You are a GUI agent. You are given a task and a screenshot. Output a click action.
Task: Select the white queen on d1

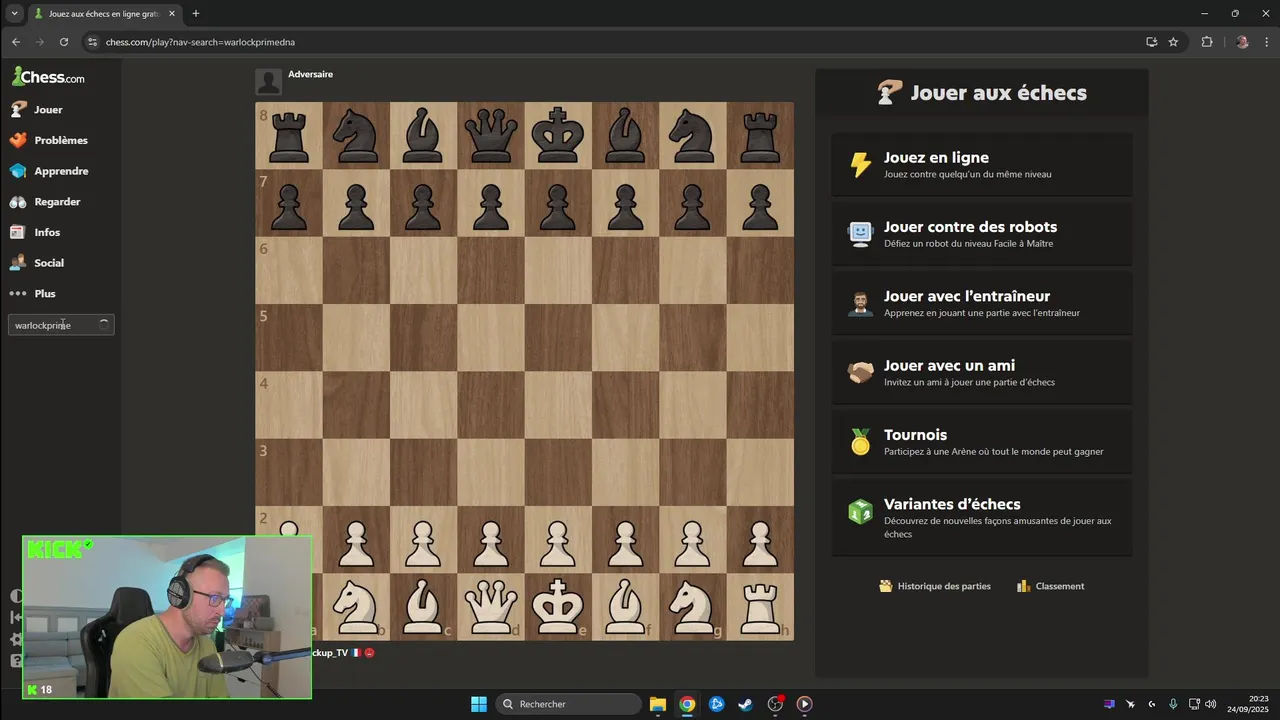click(491, 607)
